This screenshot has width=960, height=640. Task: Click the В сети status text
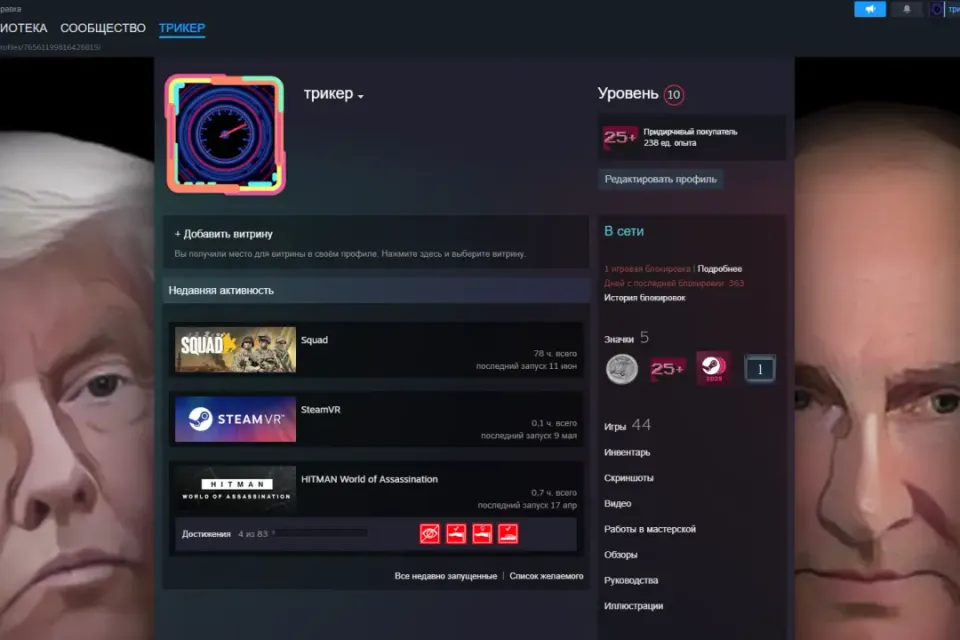pyautogui.click(x=624, y=232)
